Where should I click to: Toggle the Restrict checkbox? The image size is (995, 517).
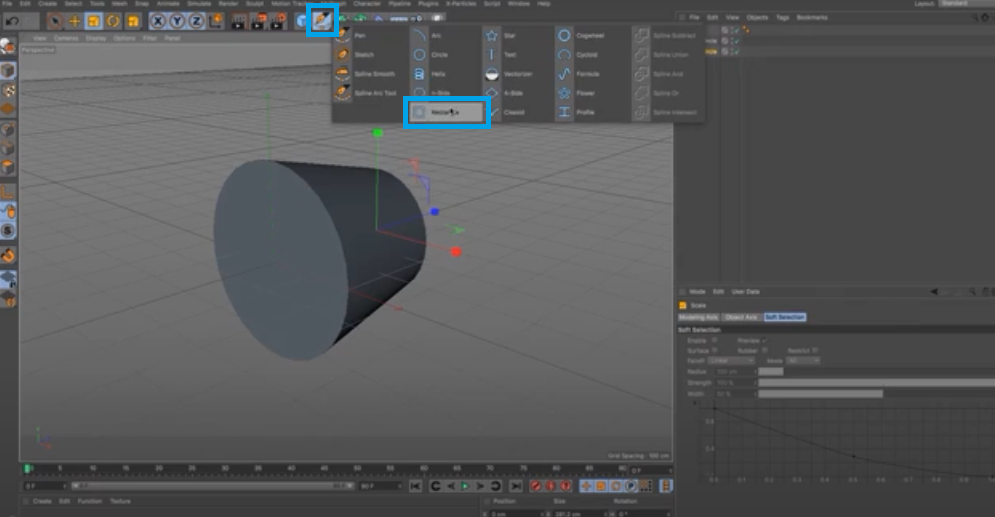(x=815, y=350)
